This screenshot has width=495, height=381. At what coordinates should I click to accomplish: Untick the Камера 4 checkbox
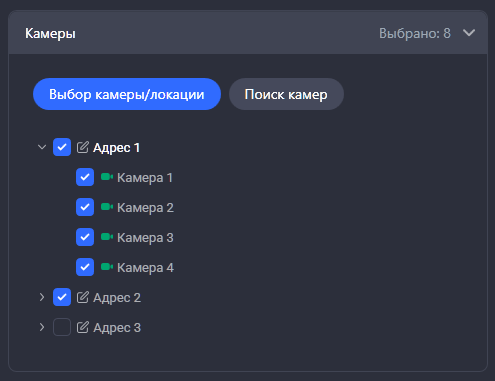pos(85,267)
